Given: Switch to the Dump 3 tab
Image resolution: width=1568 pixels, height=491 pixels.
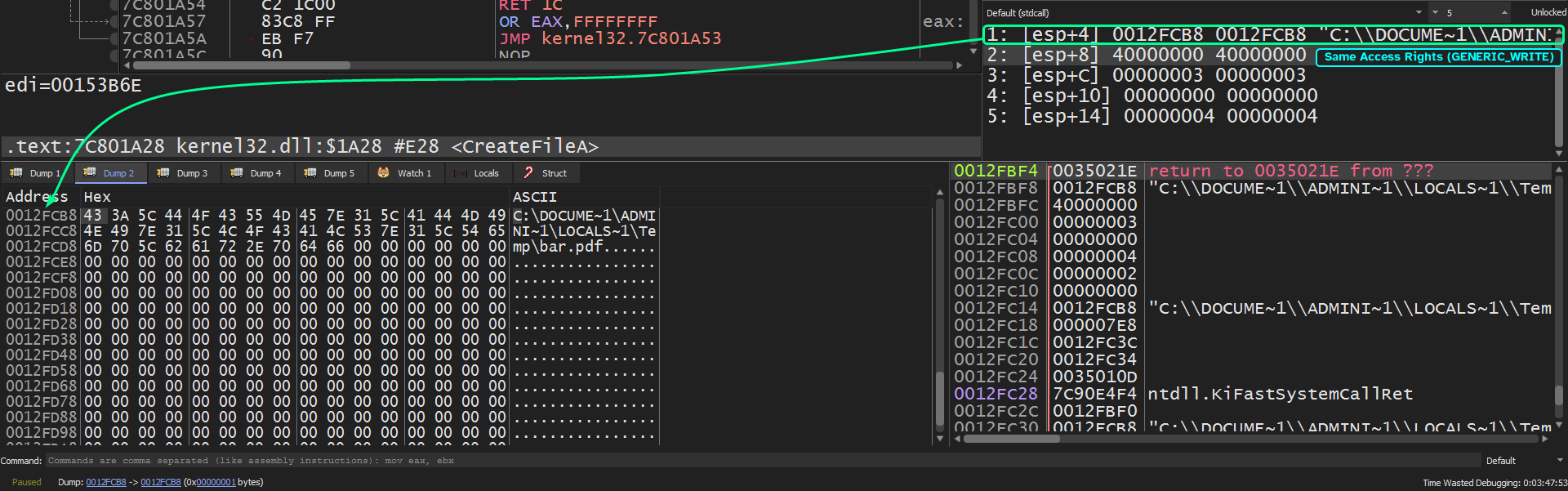Looking at the screenshot, I should pos(184,173).
